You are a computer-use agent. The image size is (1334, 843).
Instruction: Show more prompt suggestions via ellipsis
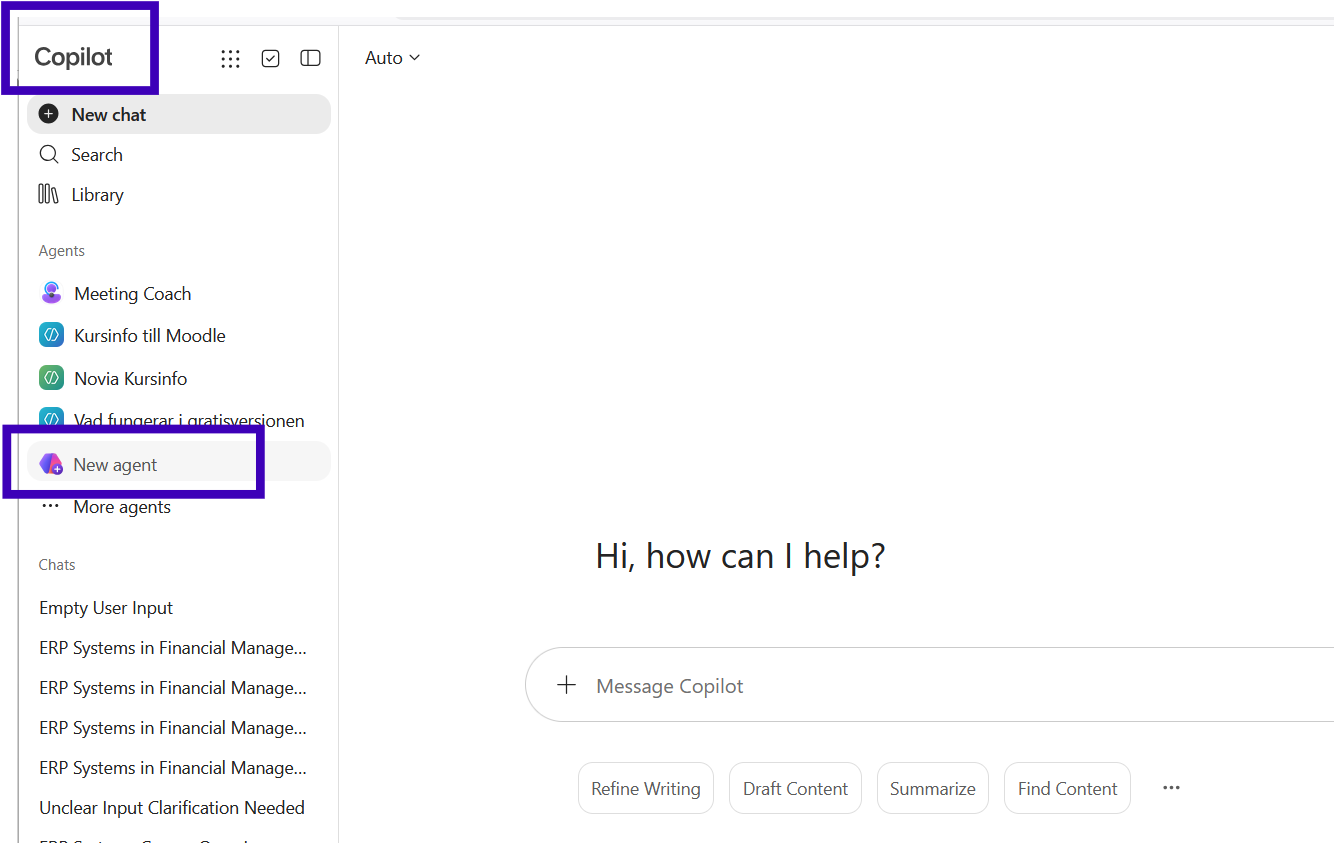coord(1171,788)
